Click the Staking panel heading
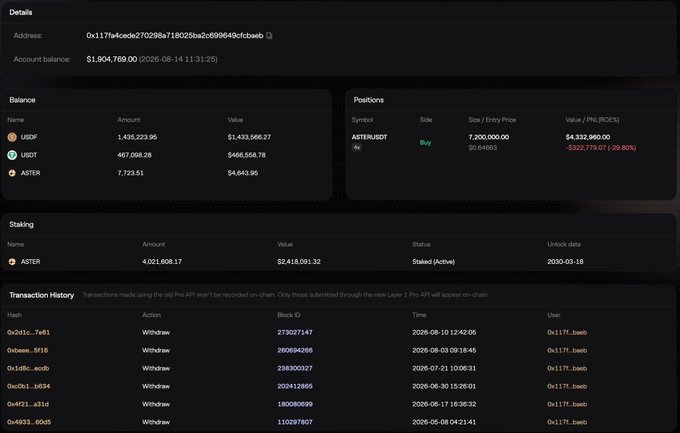Viewport: 680px width, 433px height. [21, 224]
